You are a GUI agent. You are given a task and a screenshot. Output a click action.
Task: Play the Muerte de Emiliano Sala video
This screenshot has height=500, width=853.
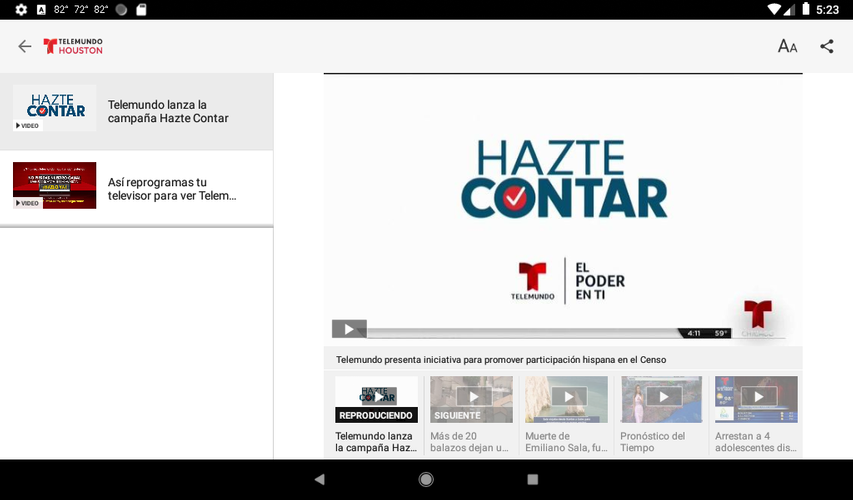pos(566,399)
